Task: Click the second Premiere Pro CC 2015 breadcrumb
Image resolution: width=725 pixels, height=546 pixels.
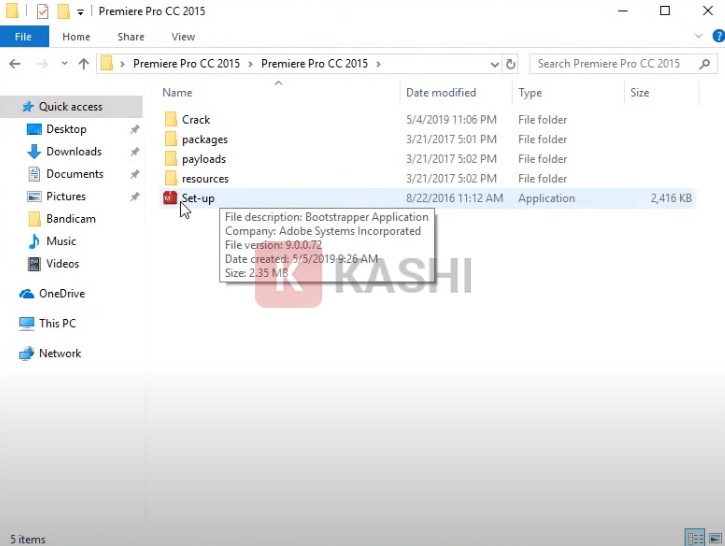Action: [314, 64]
